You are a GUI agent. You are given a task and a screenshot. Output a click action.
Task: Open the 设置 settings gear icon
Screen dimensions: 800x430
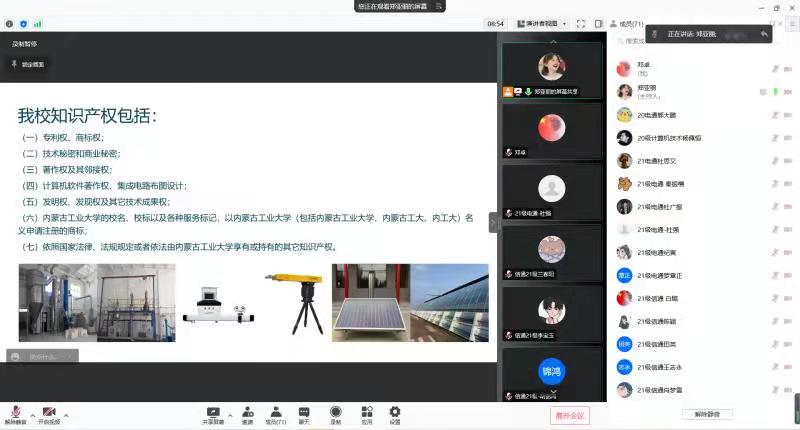[x=395, y=411]
